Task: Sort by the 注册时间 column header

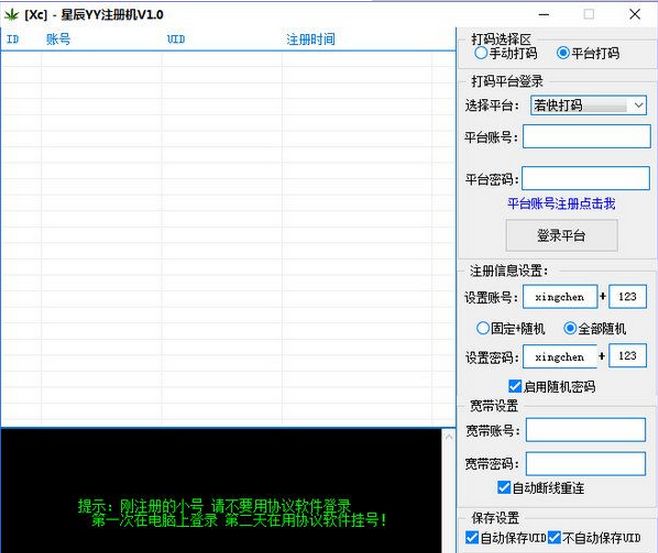Action: (x=311, y=39)
